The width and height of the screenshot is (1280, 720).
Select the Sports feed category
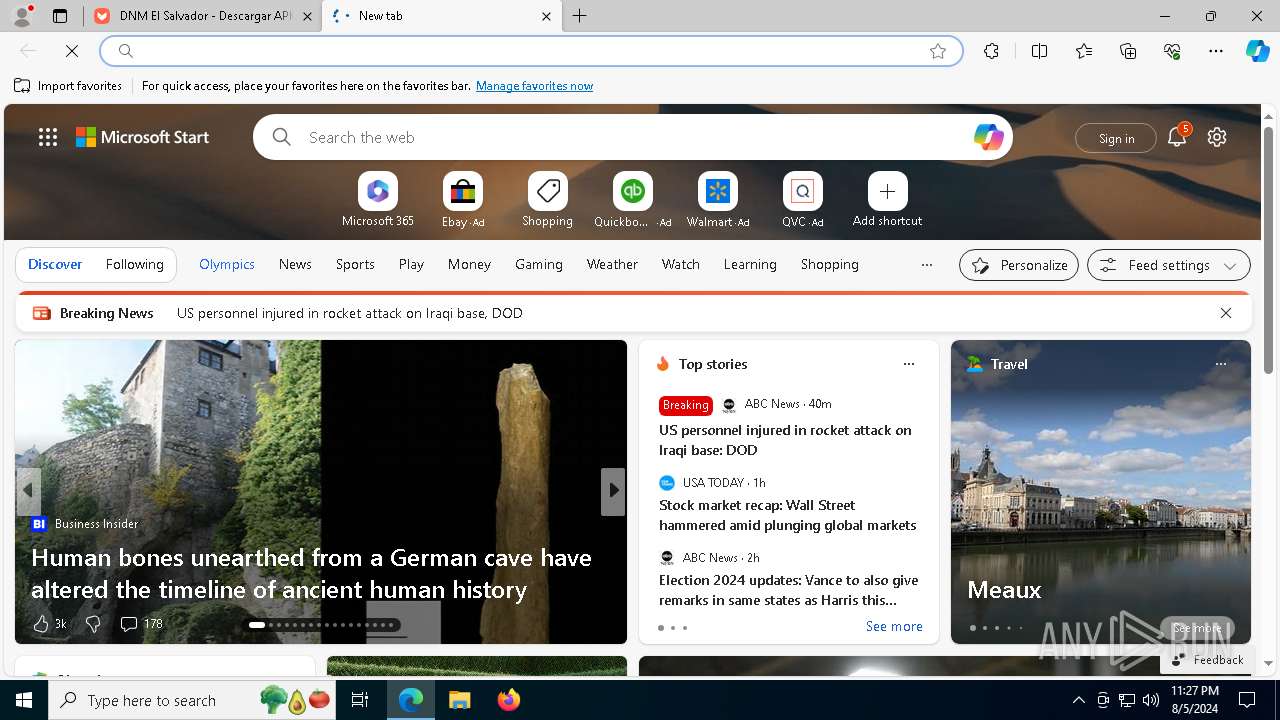[x=355, y=264]
